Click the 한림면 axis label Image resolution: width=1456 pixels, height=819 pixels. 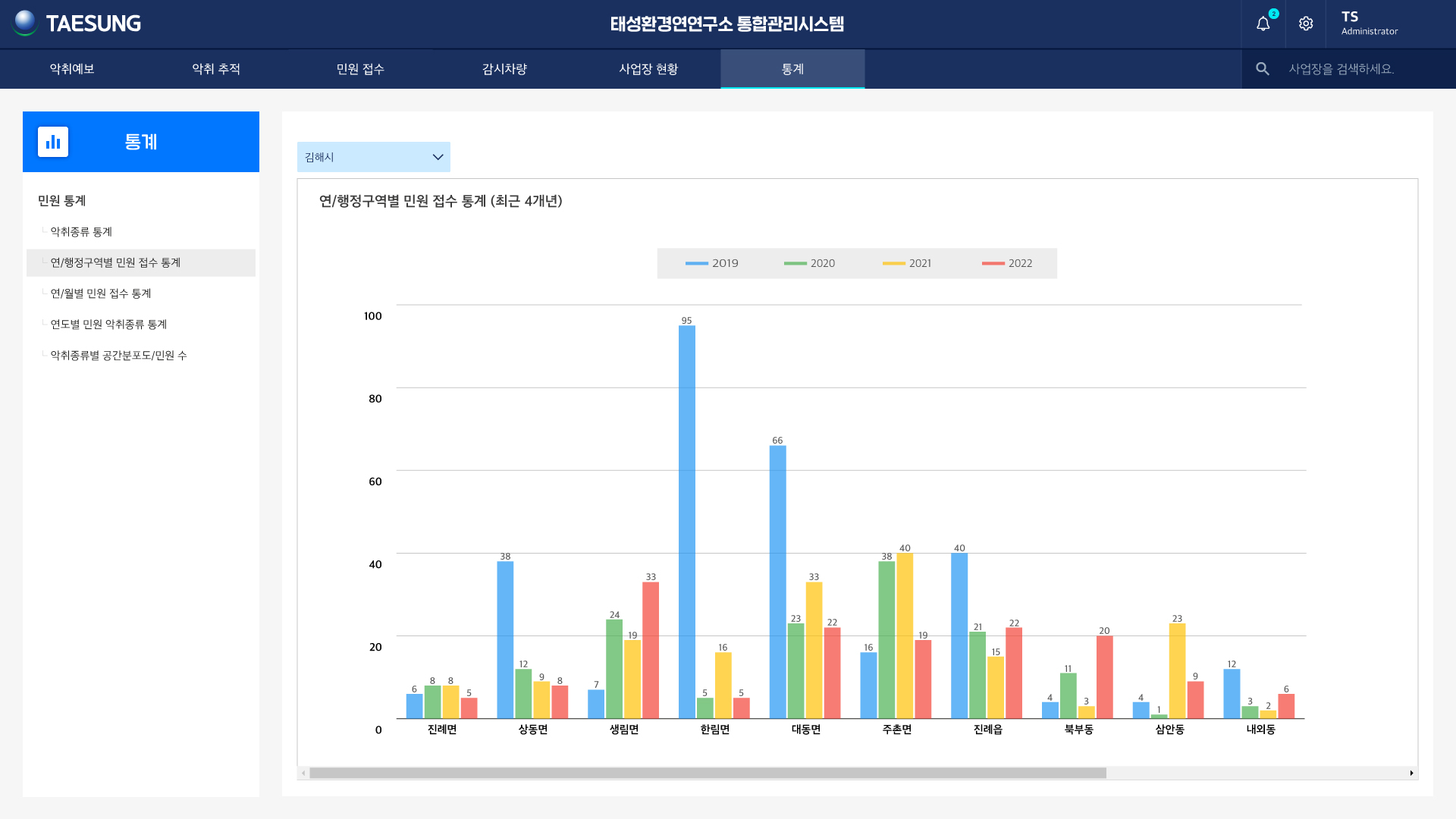coord(715,730)
